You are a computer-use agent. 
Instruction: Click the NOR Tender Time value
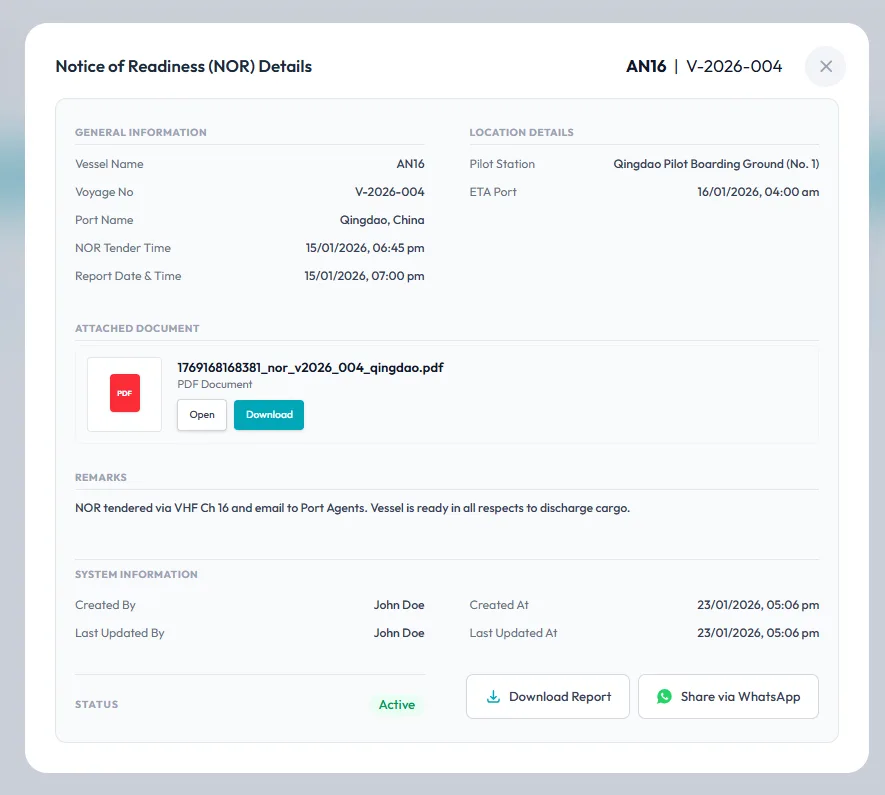pyautogui.click(x=365, y=248)
